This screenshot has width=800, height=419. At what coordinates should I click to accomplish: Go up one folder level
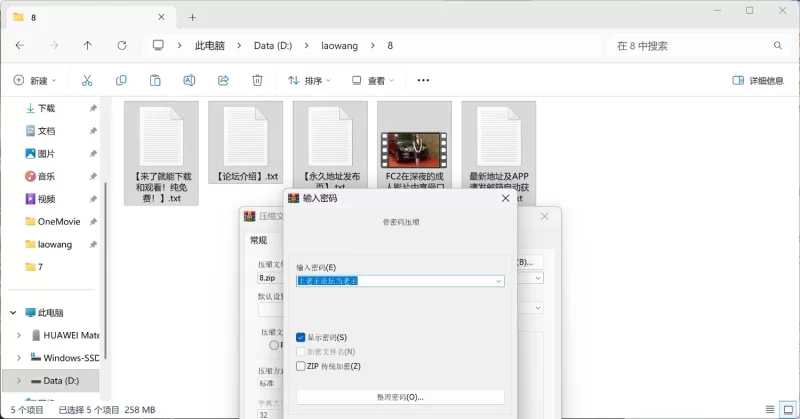coord(88,45)
